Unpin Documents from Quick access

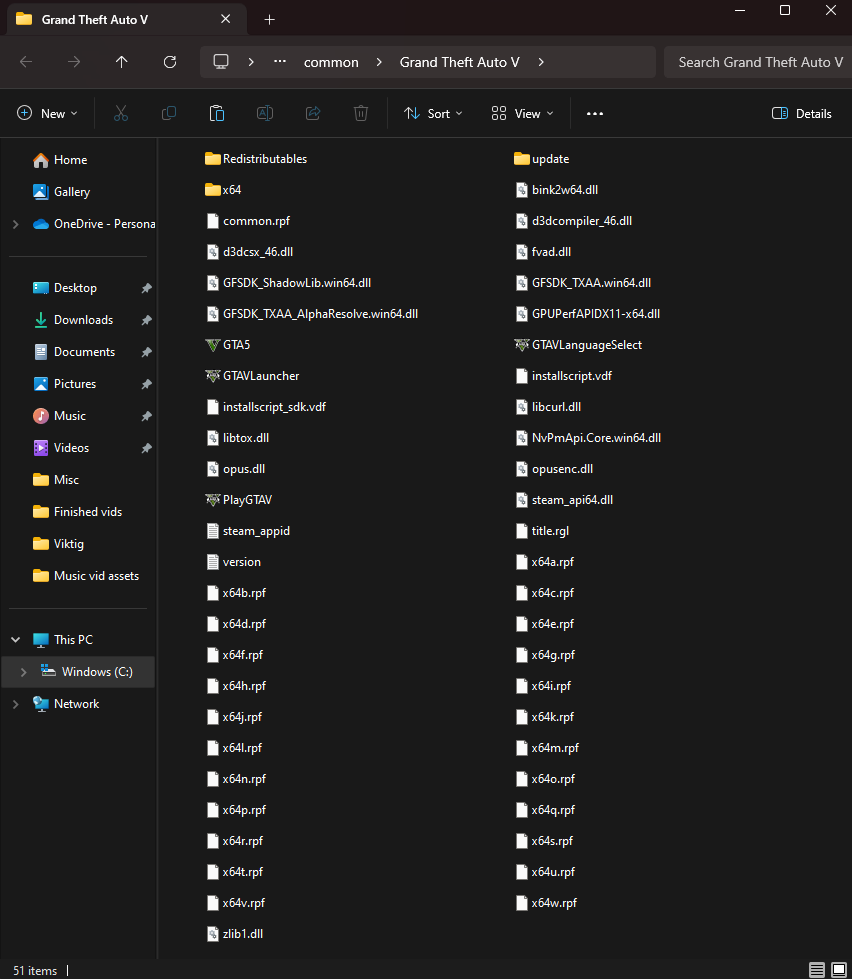(147, 352)
